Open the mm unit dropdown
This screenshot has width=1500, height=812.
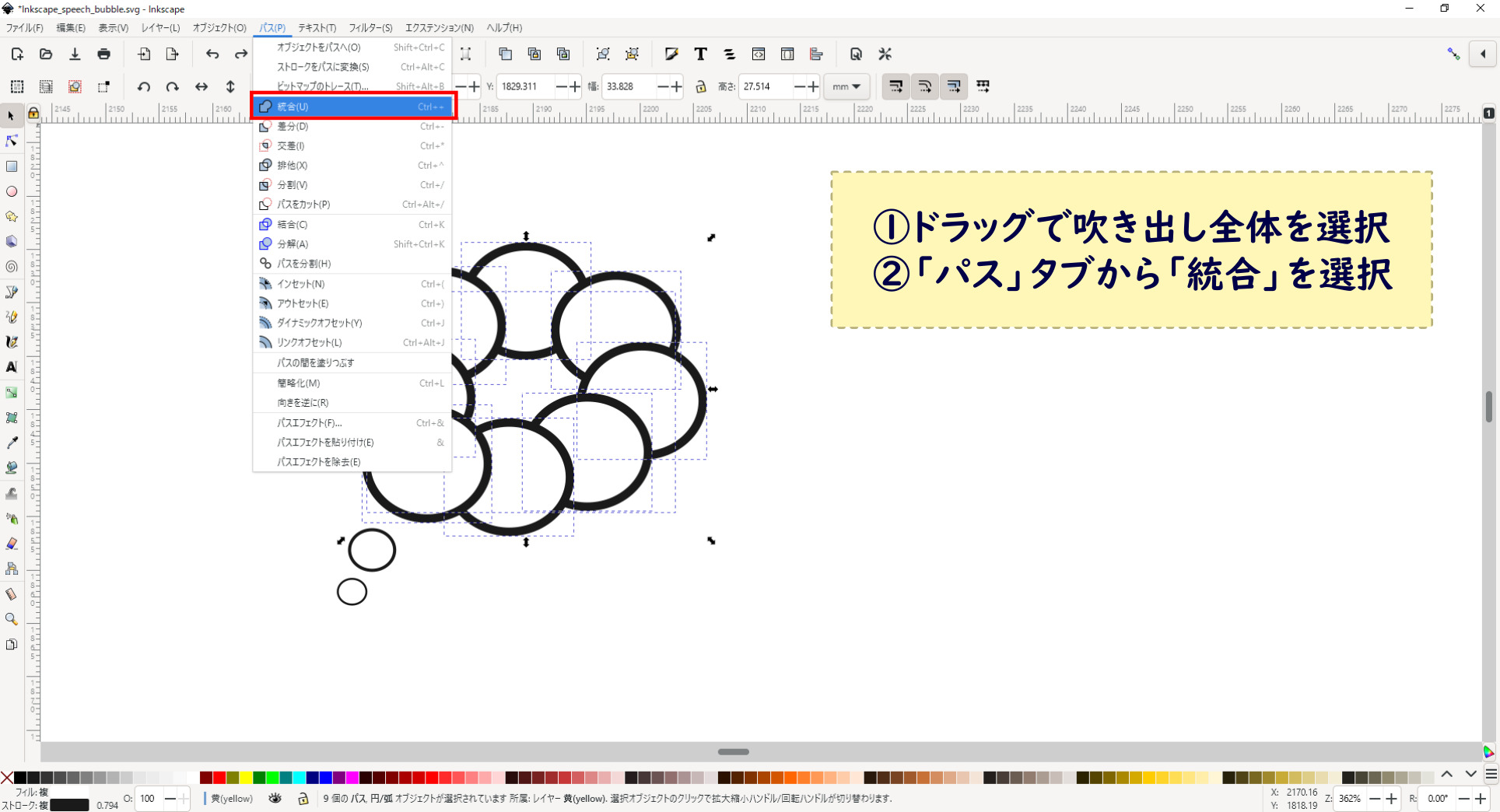pyautogui.click(x=846, y=86)
